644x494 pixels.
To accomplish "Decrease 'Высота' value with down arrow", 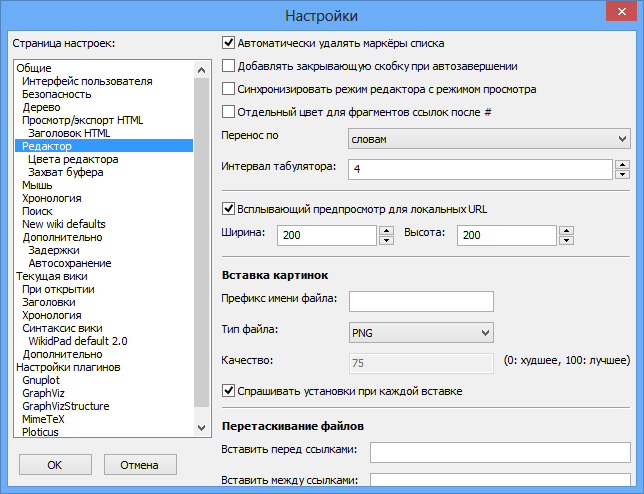I will pos(566,240).
